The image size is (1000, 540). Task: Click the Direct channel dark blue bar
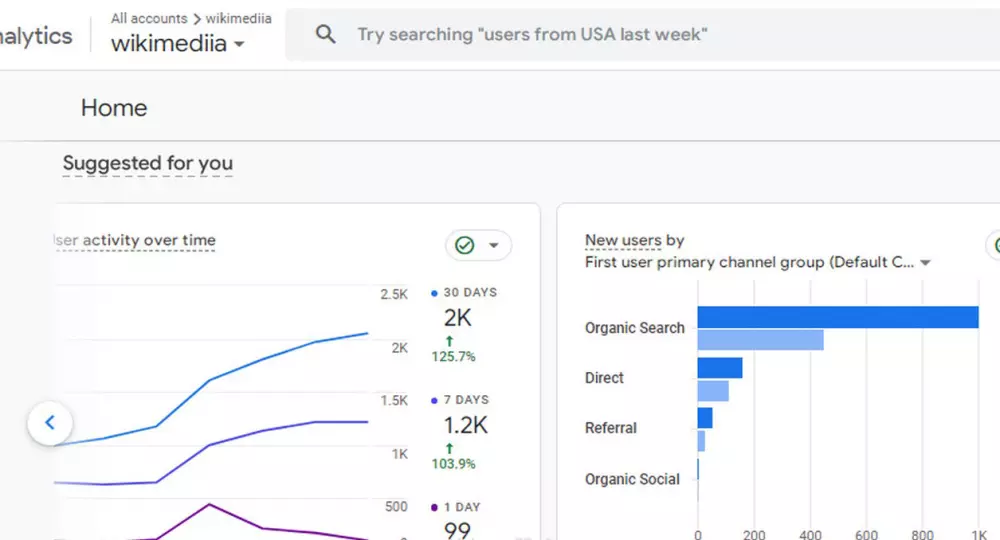pyautogui.click(x=720, y=368)
